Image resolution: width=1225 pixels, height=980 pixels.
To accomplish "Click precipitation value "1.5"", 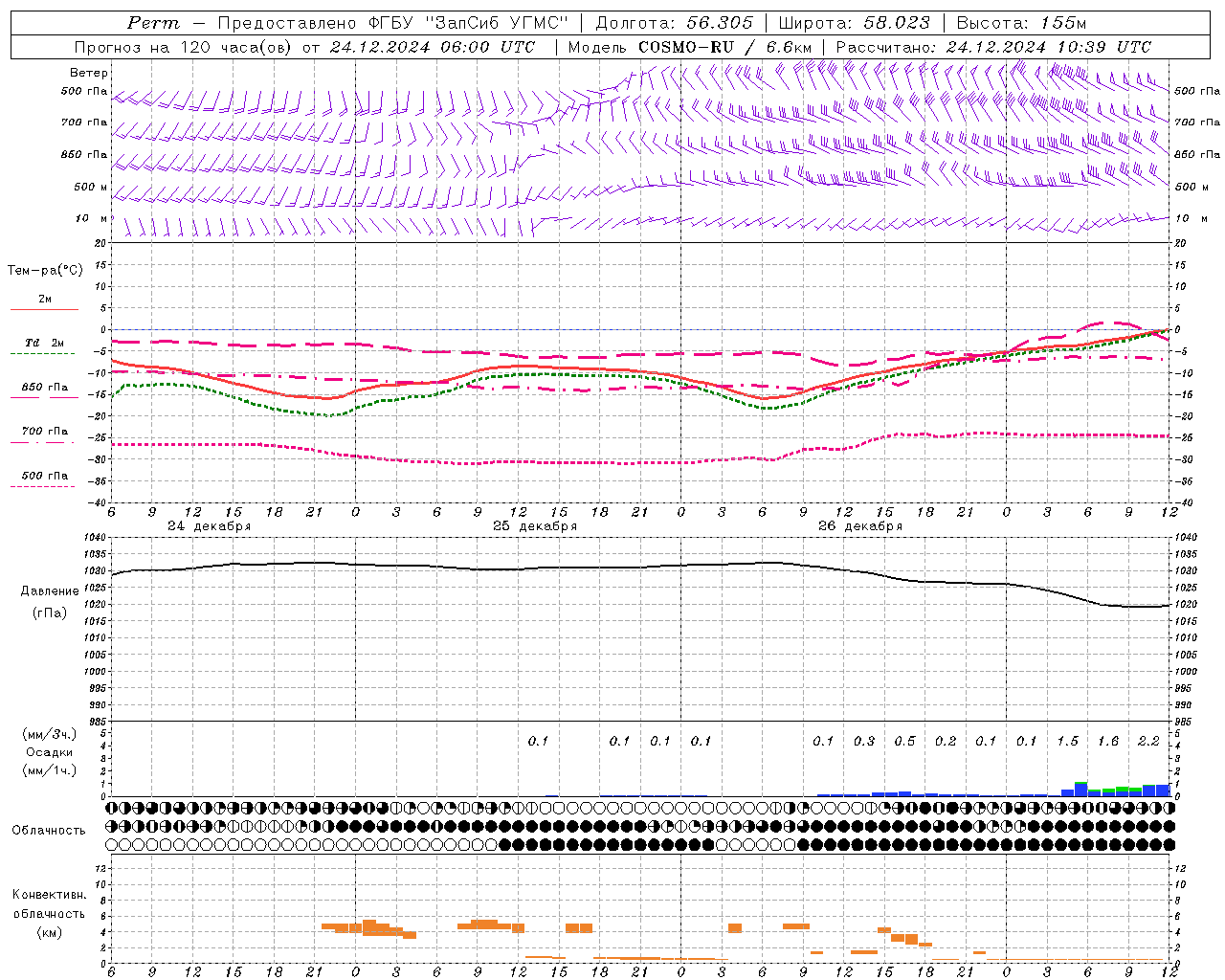I will coord(1067,742).
